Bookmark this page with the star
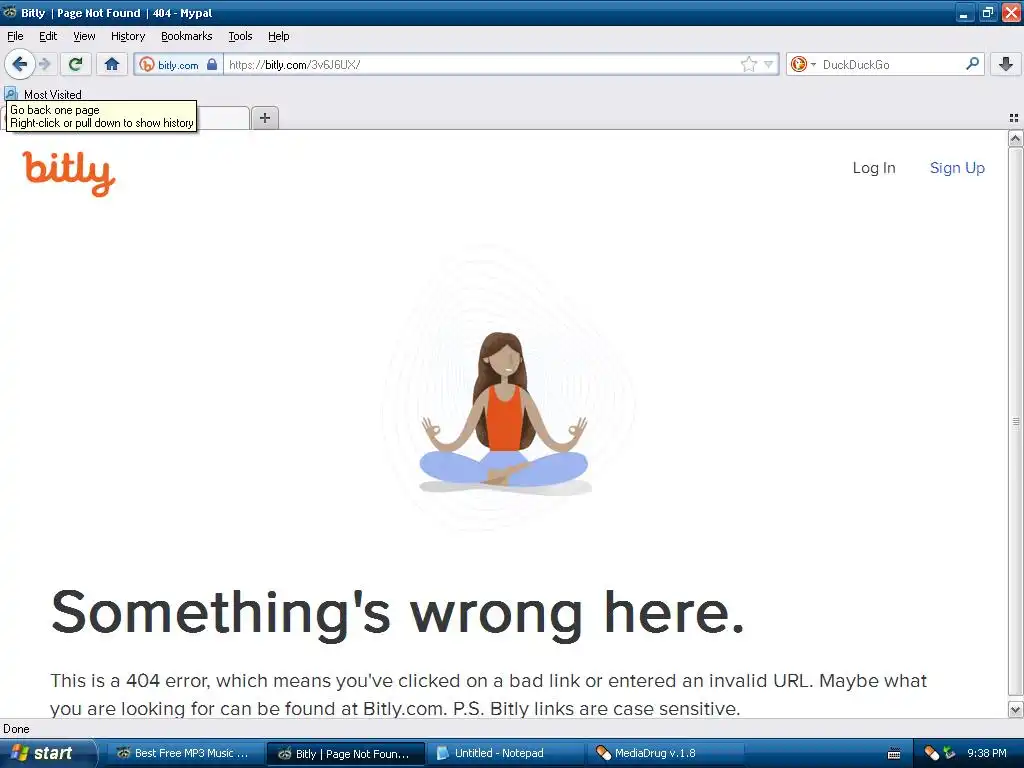This screenshot has width=1024, height=768. (x=748, y=64)
